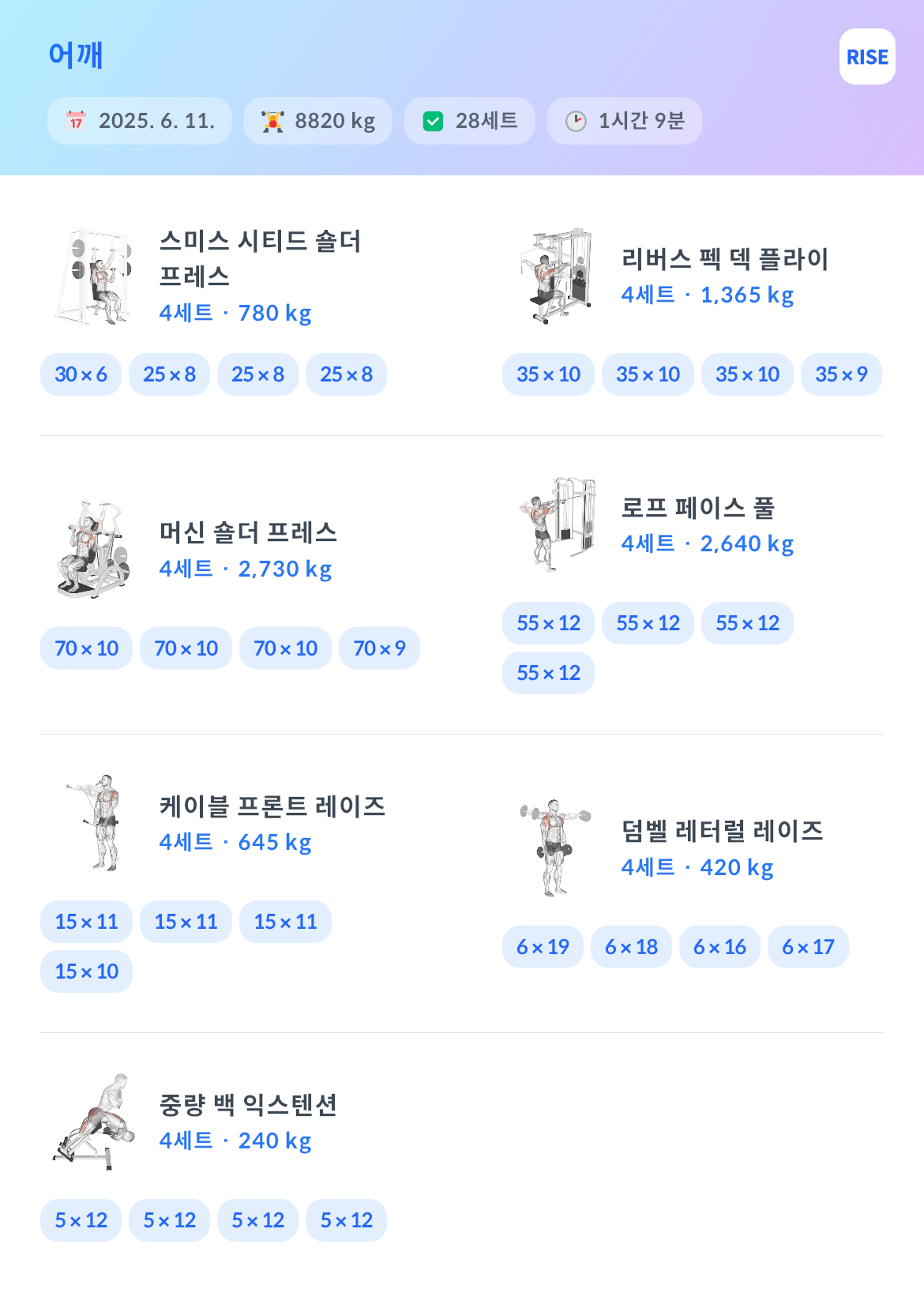Click the 4세트 · 240 kg summary
924x1289 pixels.
pyautogui.click(x=235, y=1141)
